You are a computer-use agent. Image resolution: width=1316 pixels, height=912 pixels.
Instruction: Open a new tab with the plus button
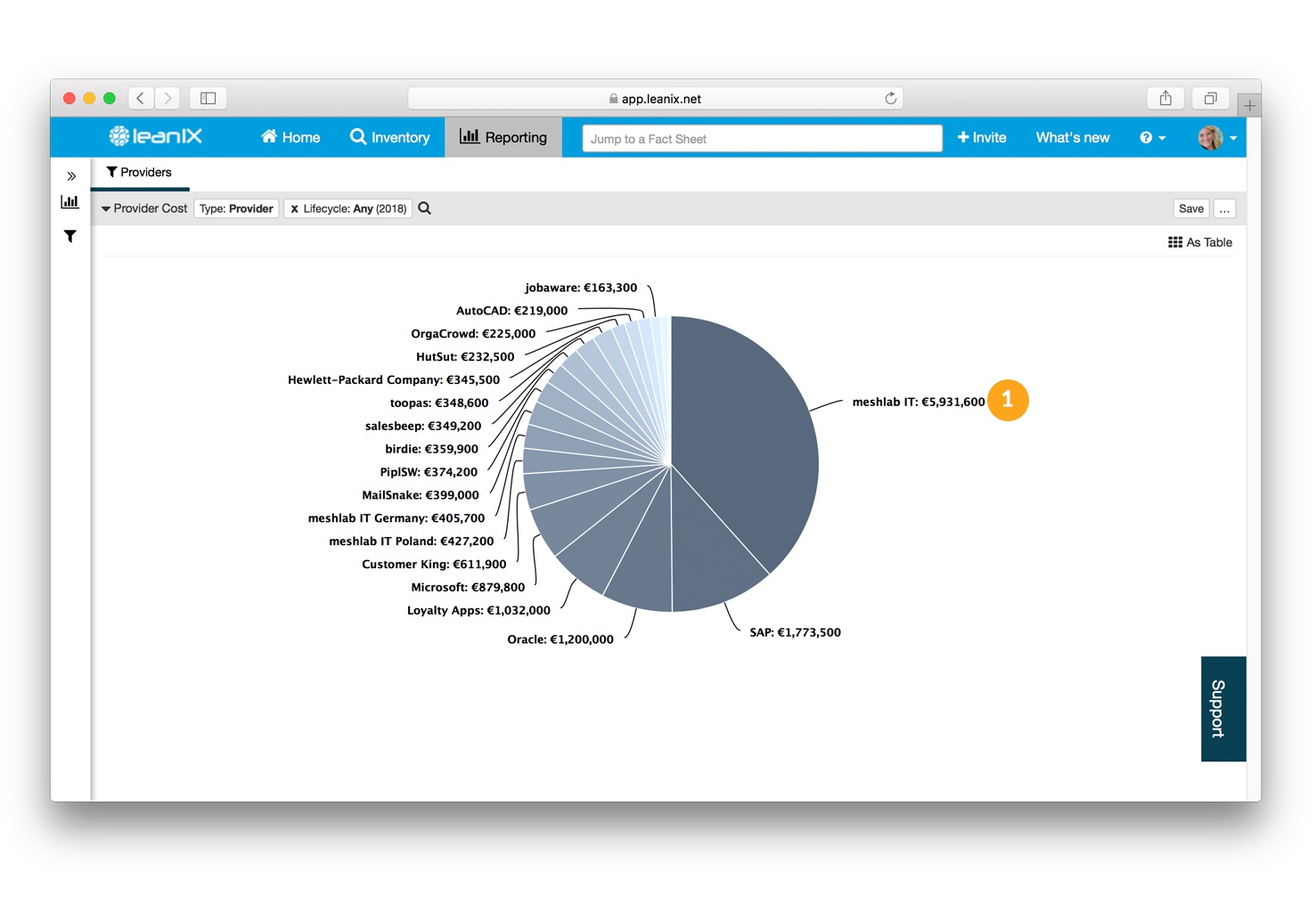pos(1249,105)
